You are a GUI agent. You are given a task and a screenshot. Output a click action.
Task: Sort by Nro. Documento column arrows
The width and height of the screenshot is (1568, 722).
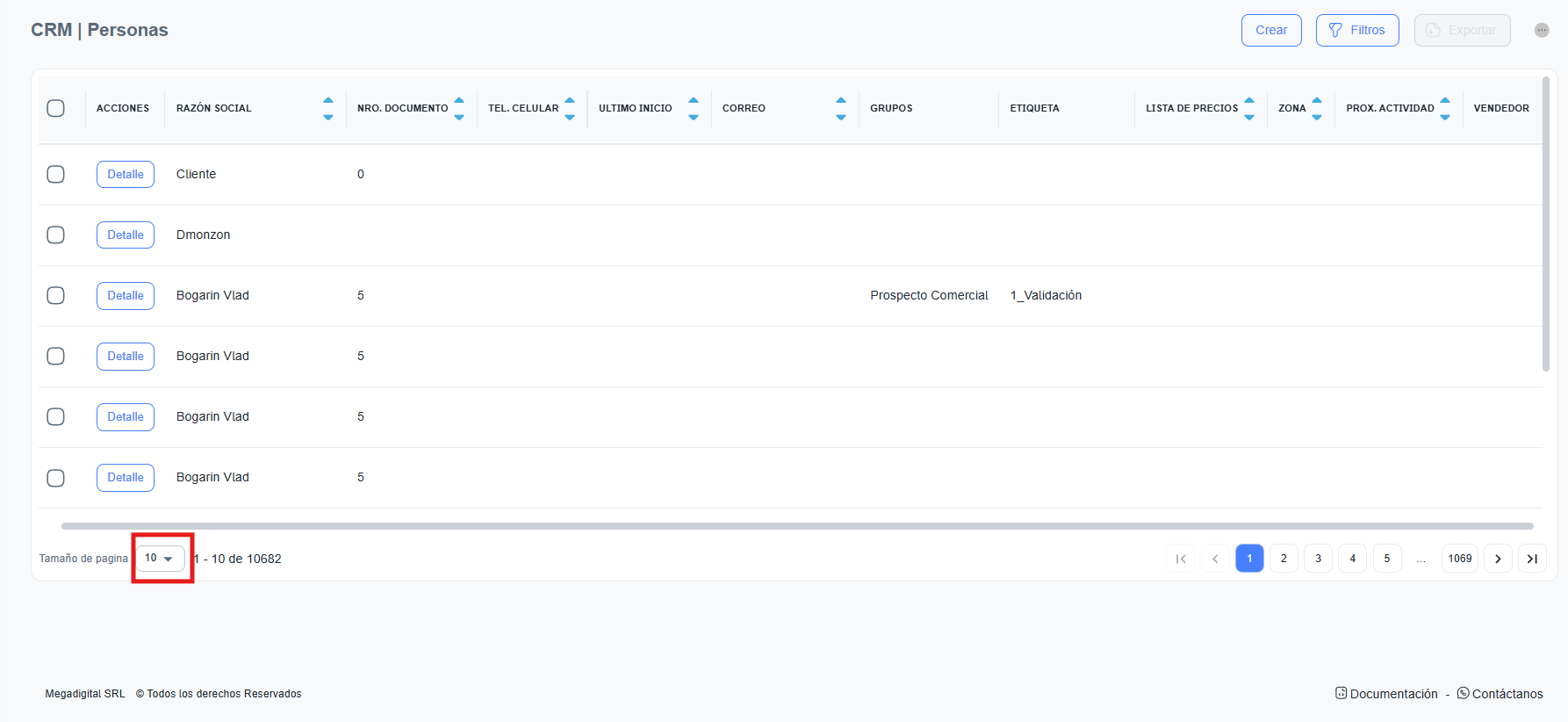pyautogui.click(x=458, y=108)
